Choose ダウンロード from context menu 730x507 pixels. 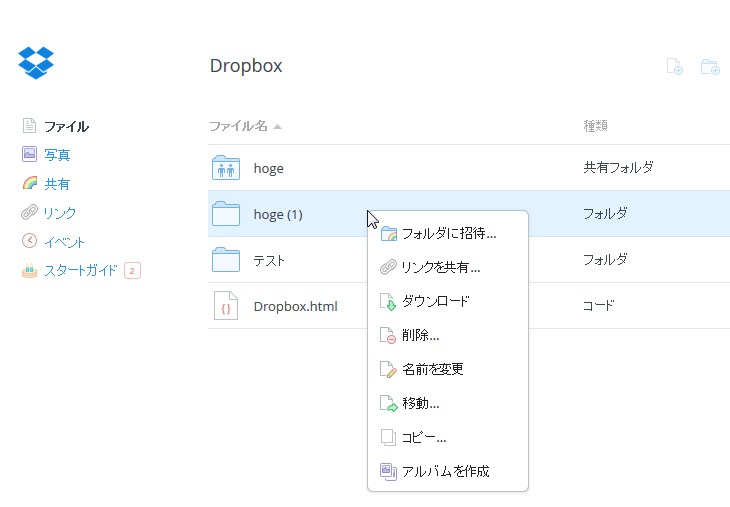[448, 301]
